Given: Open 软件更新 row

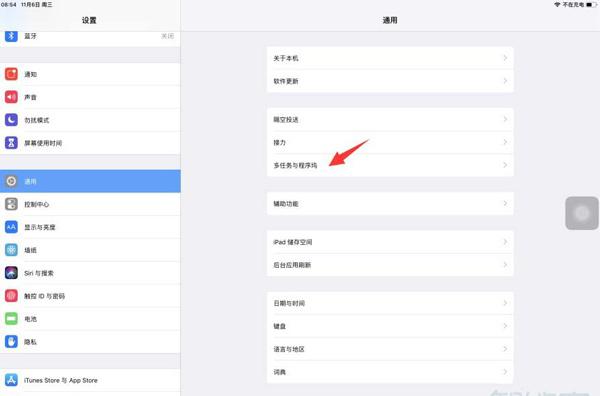Looking at the screenshot, I should click(x=390, y=81).
